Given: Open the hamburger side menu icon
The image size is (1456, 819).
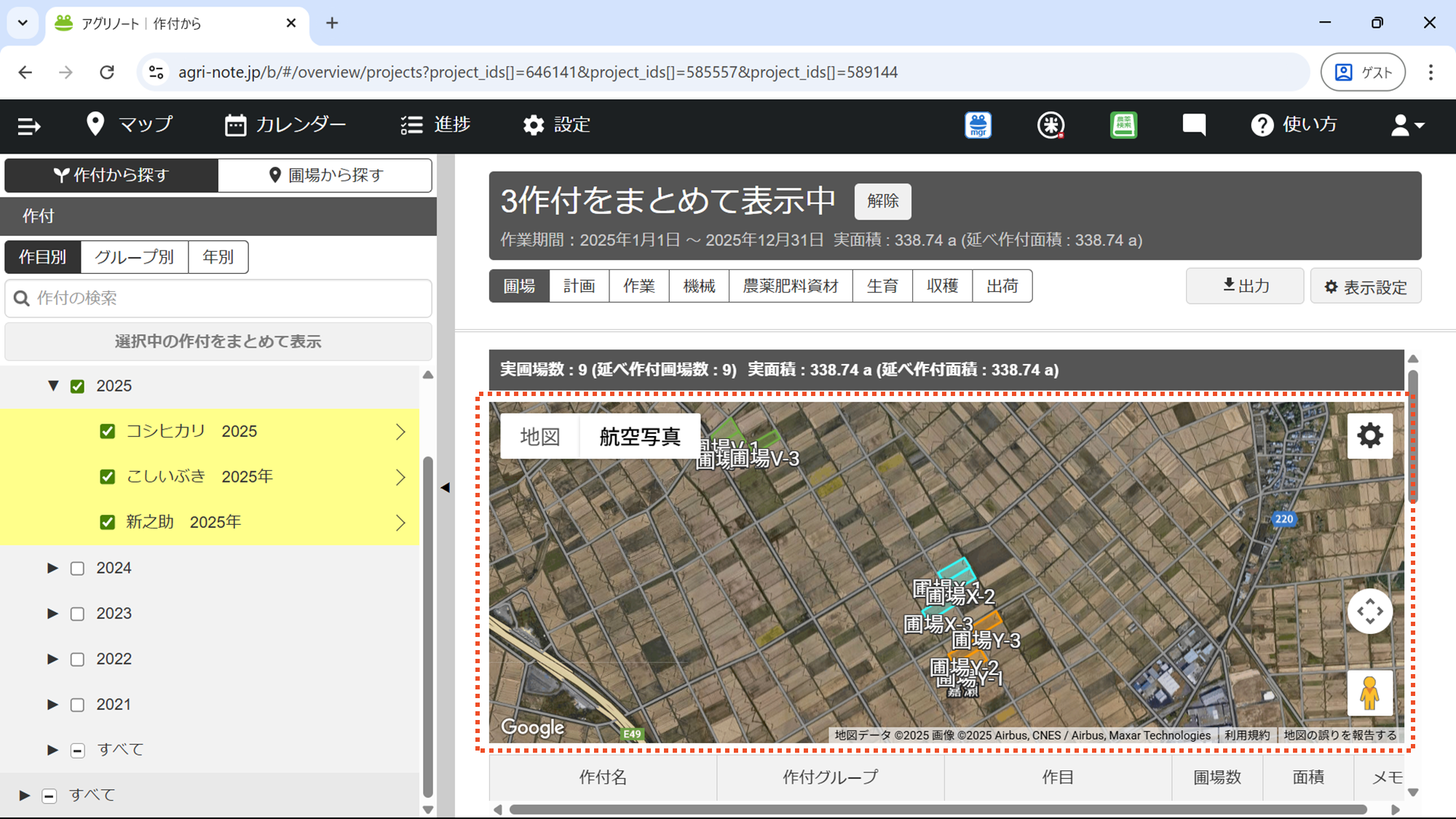Looking at the screenshot, I should click(x=28, y=126).
